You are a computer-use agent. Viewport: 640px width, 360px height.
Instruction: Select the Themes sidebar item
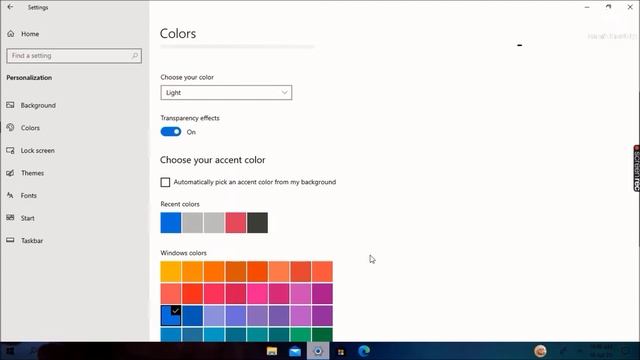click(32, 173)
